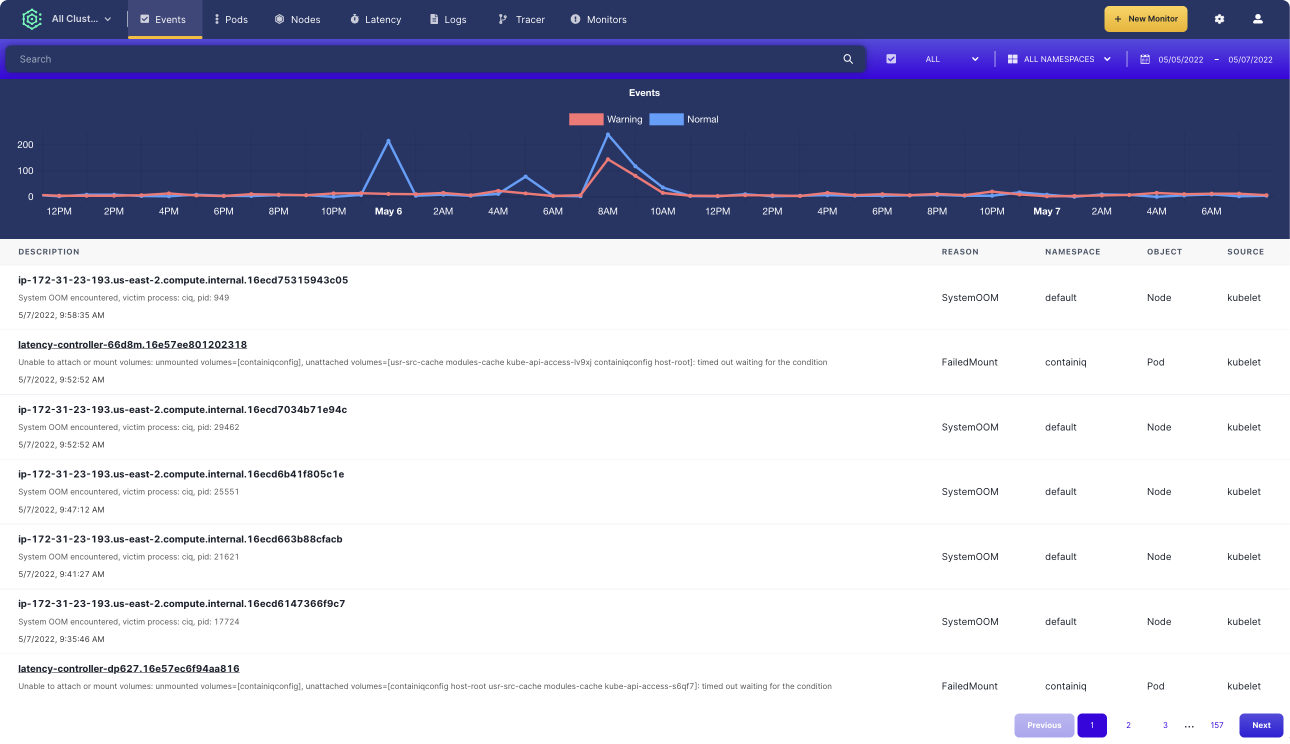Click FailedMount reason in latency-controller-66d8m row
1290x744 pixels.
(x=969, y=362)
